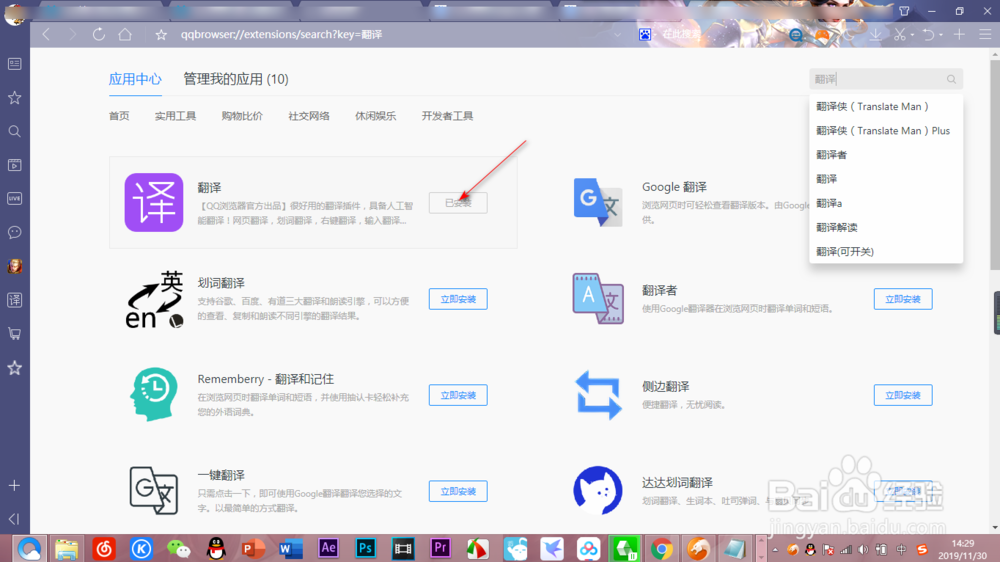Open the translate 译 icon in sidebar

(x=15, y=300)
